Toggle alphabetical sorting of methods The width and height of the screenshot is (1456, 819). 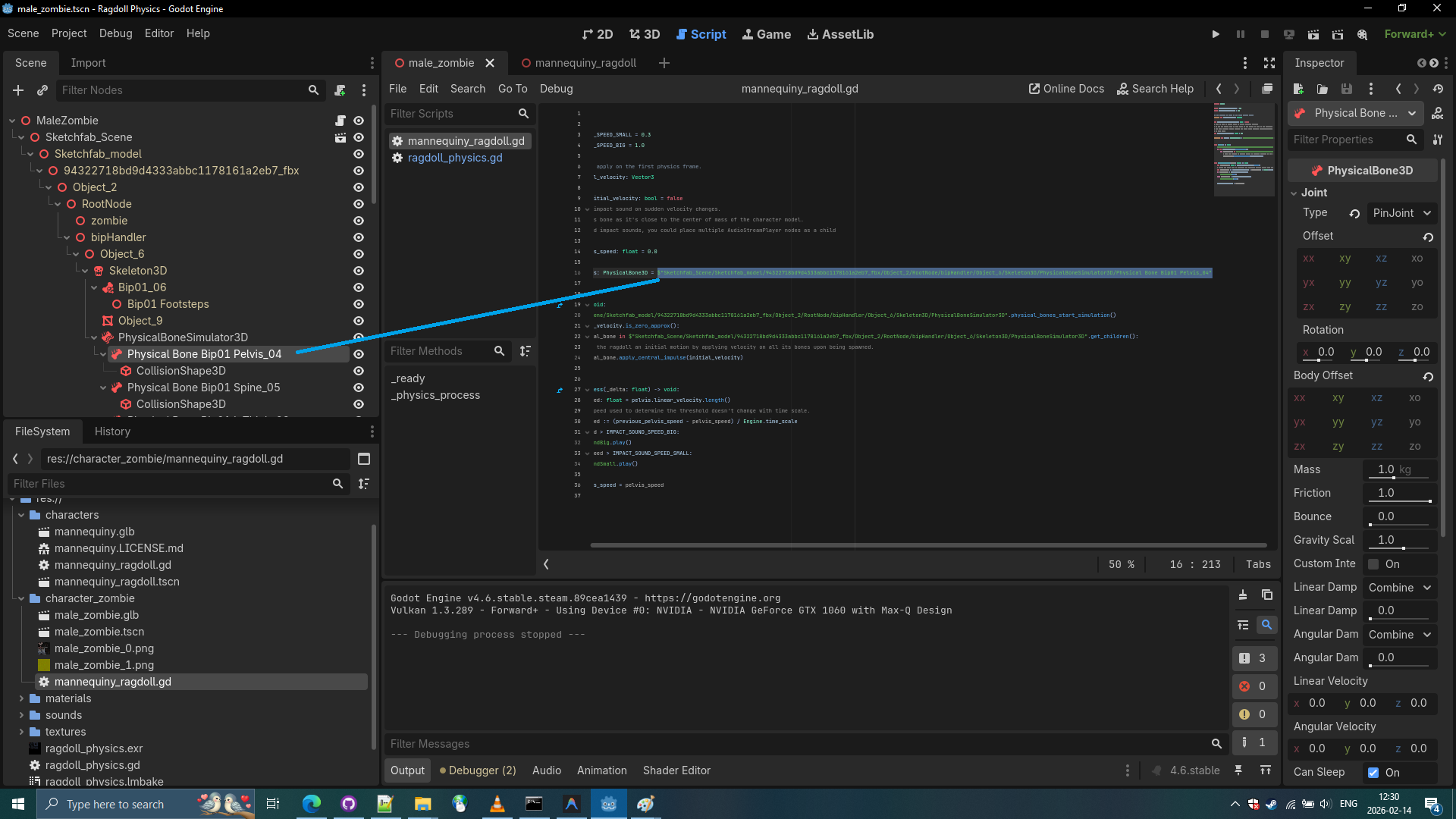click(525, 351)
